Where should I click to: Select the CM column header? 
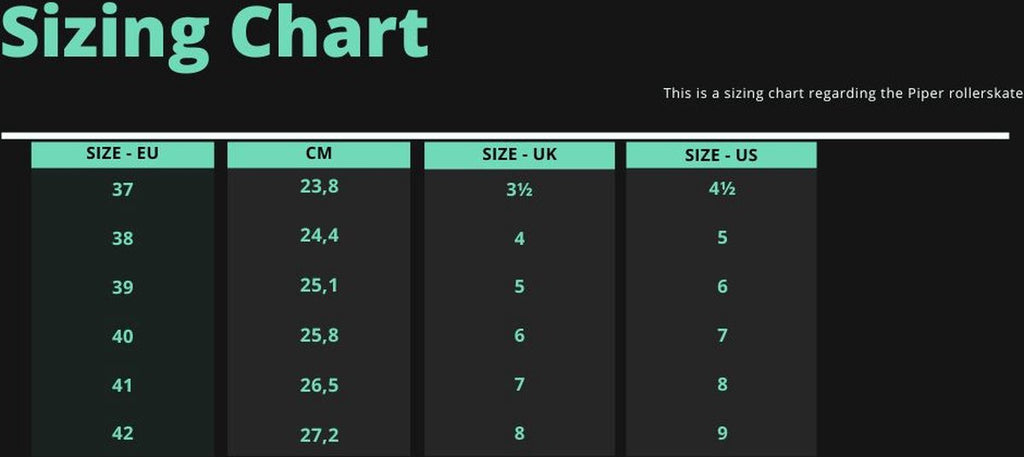click(x=319, y=155)
